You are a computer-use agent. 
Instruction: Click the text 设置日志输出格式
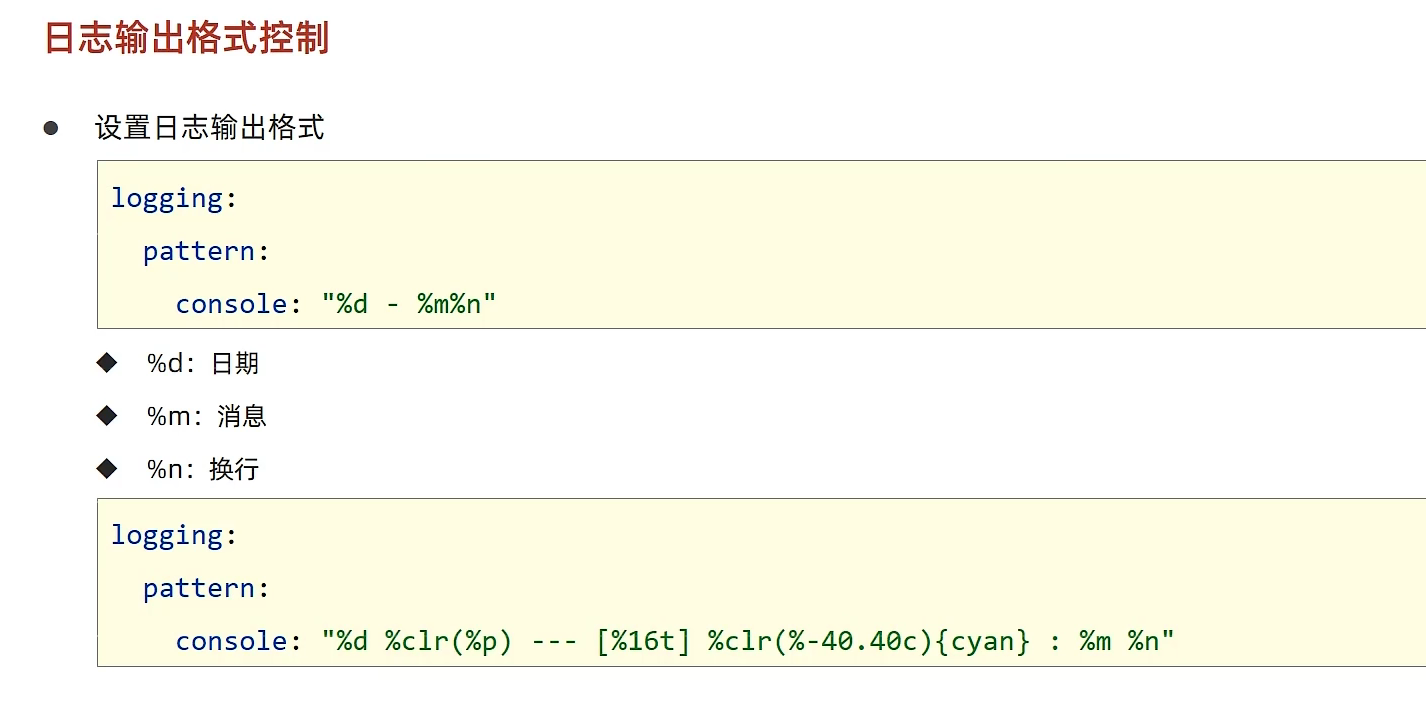pyautogui.click(x=210, y=128)
